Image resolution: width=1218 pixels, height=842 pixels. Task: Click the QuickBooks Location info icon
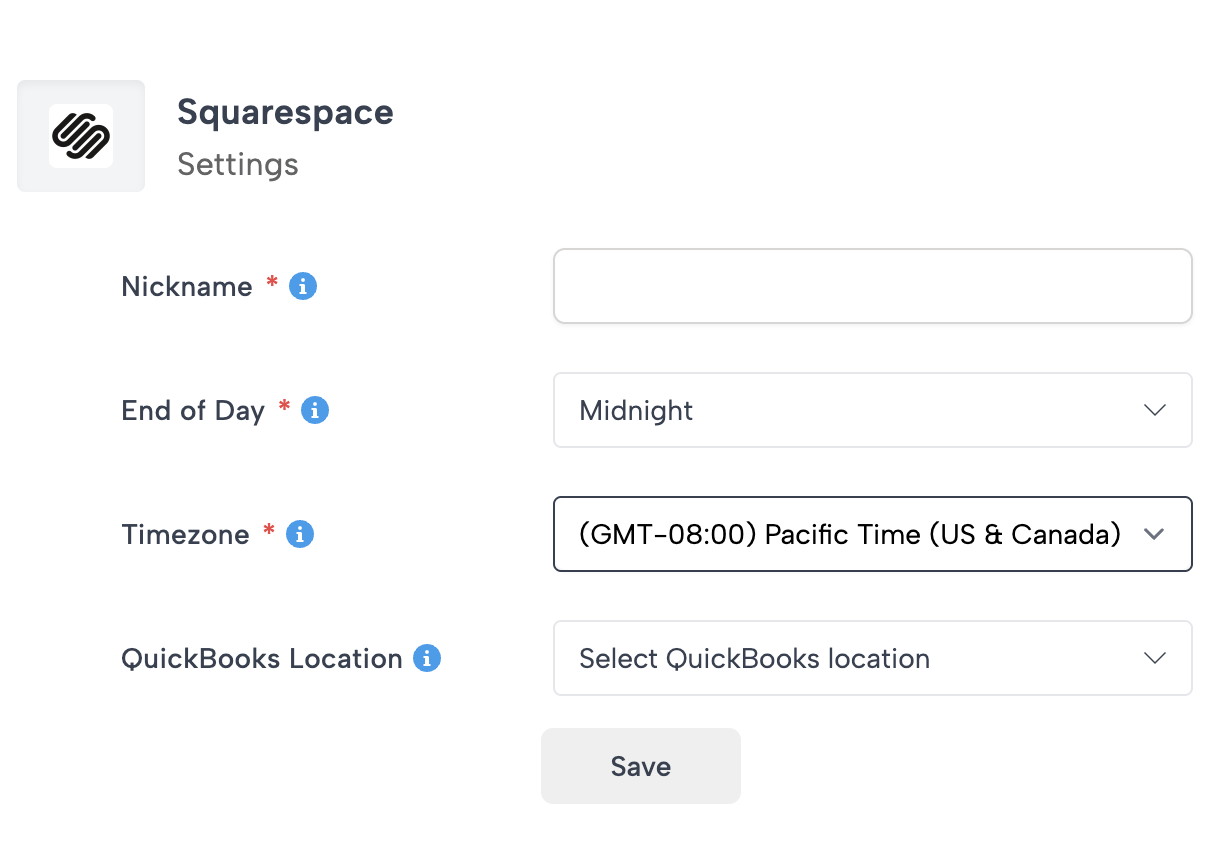click(427, 659)
